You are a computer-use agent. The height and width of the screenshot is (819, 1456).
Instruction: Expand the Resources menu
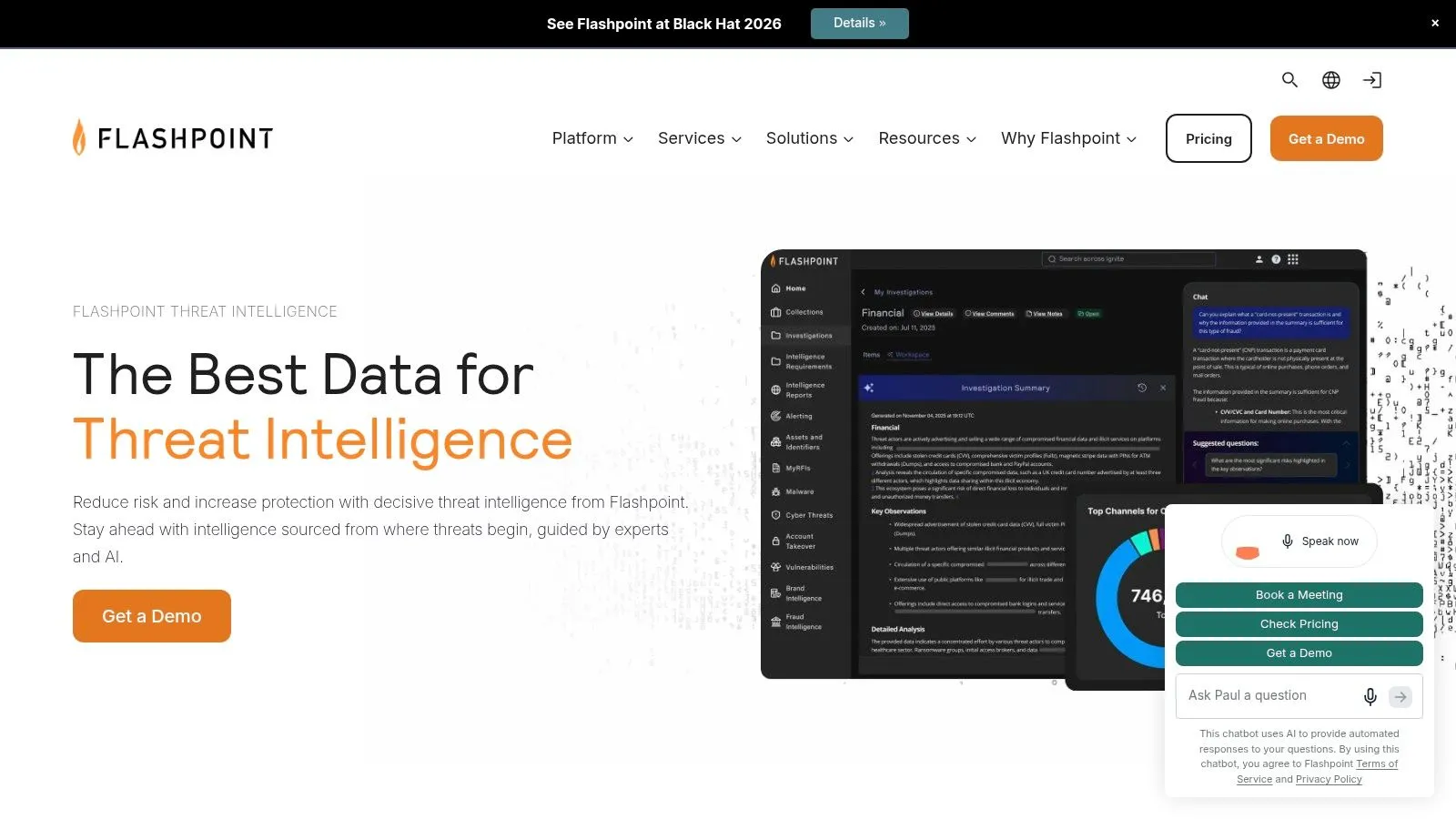(927, 138)
